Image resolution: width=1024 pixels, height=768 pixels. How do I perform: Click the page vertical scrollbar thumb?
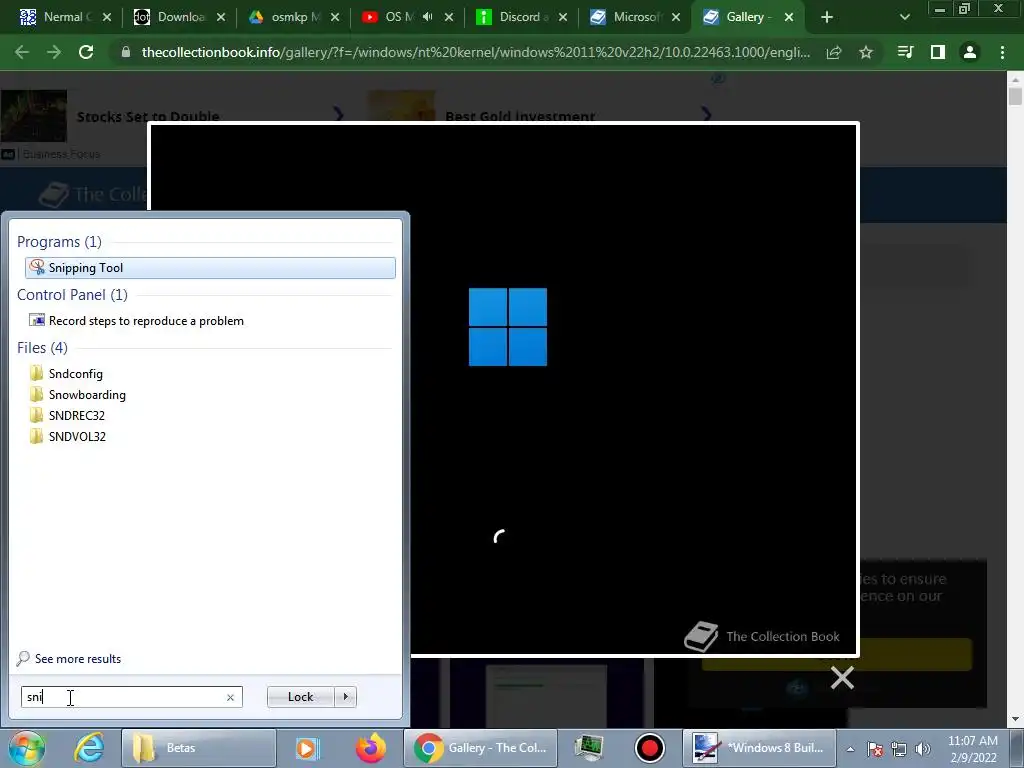point(1015,96)
